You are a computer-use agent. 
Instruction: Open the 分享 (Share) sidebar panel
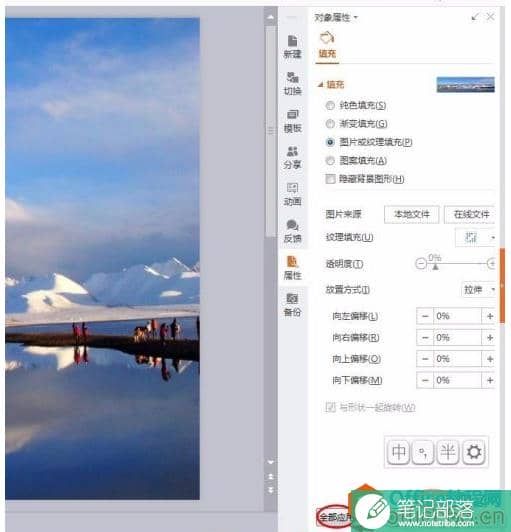(x=292, y=158)
